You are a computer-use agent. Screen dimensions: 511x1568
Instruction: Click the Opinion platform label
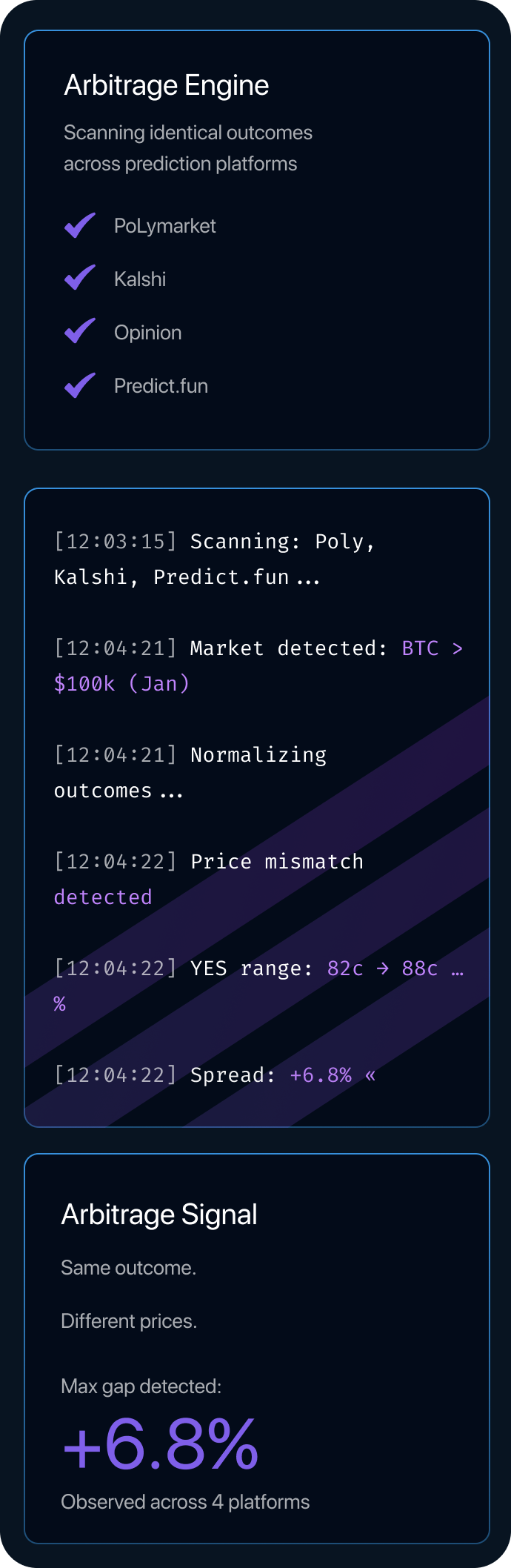point(147,333)
